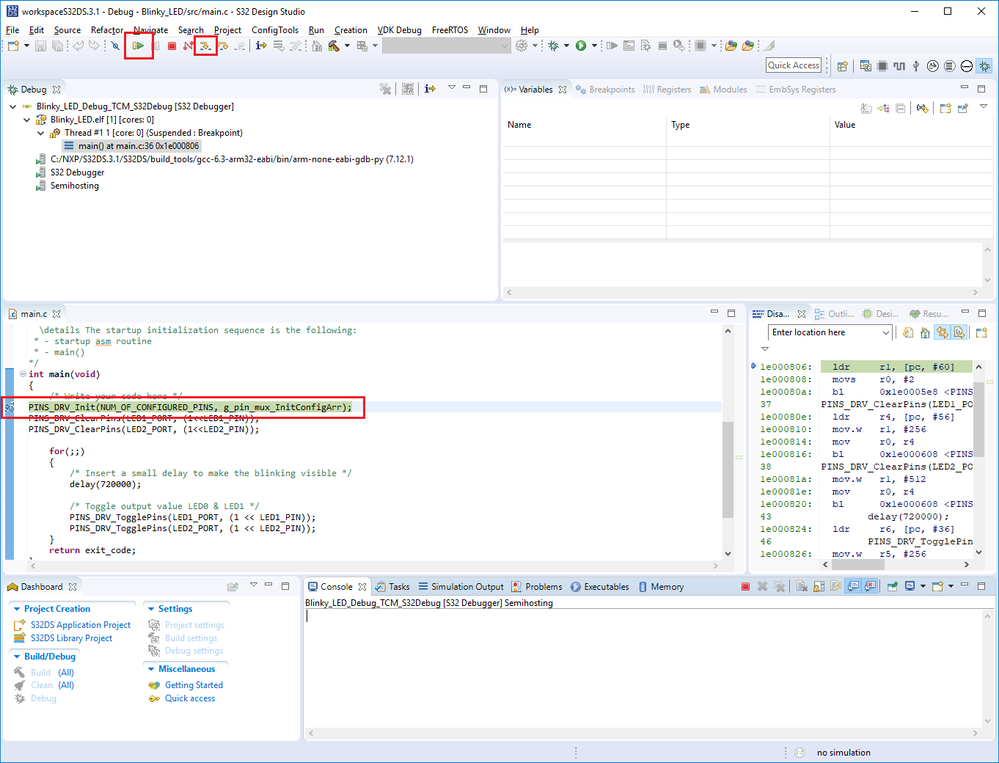Switch to the Simulation Output tab
999x763 pixels.
click(x=461, y=587)
